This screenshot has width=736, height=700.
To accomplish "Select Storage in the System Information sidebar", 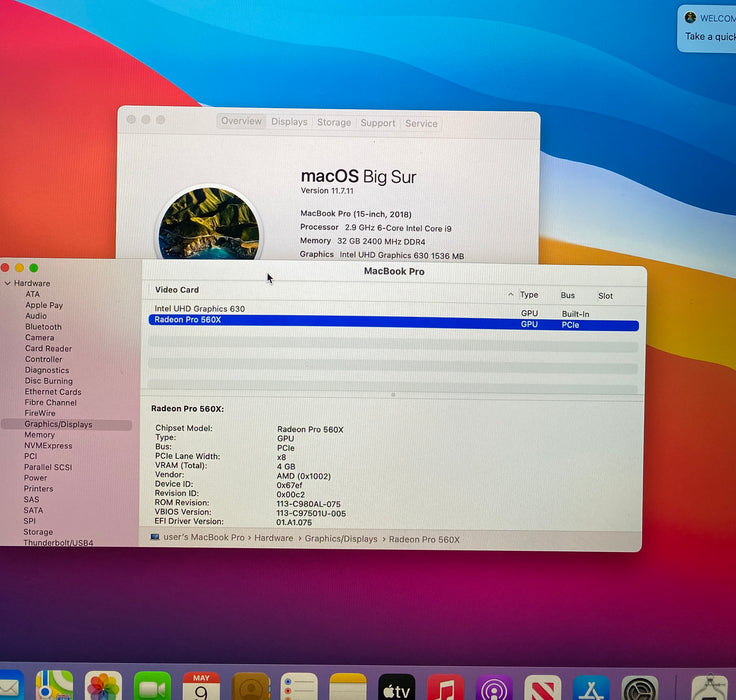I will pyautogui.click(x=38, y=532).
